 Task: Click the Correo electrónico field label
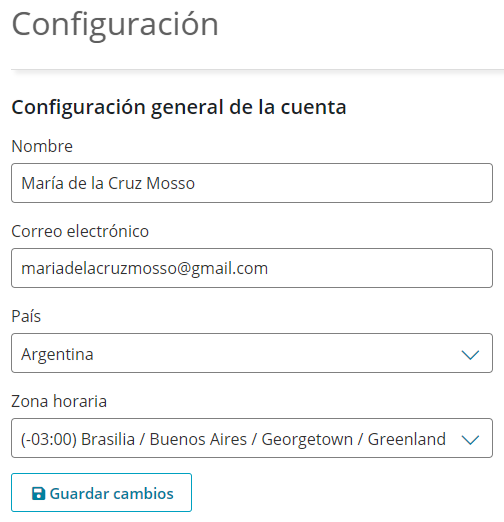(80, 231)
